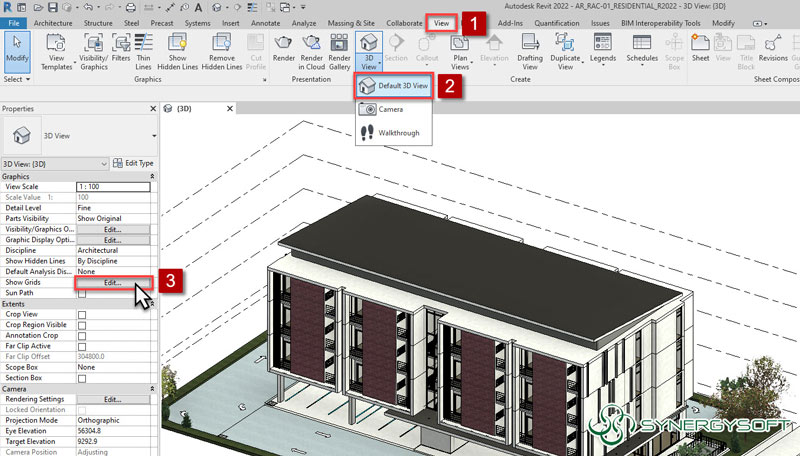Open the Graphics panel dialog launcher arrow

(264, 80)
